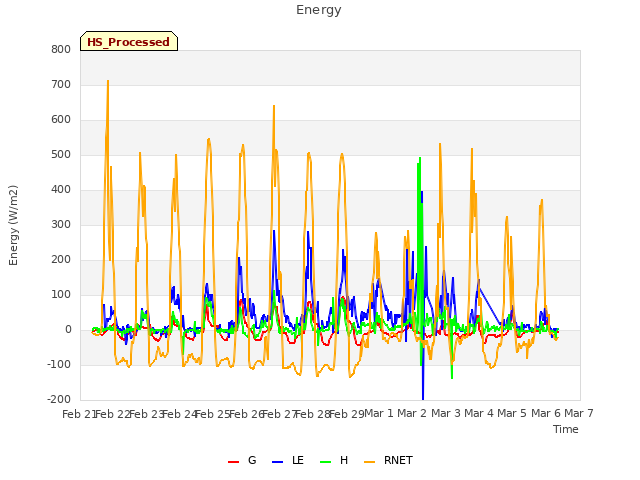Click the blue LE dip reaching -200
Screen dimensions: 640x480
click(x=423, y=397)
